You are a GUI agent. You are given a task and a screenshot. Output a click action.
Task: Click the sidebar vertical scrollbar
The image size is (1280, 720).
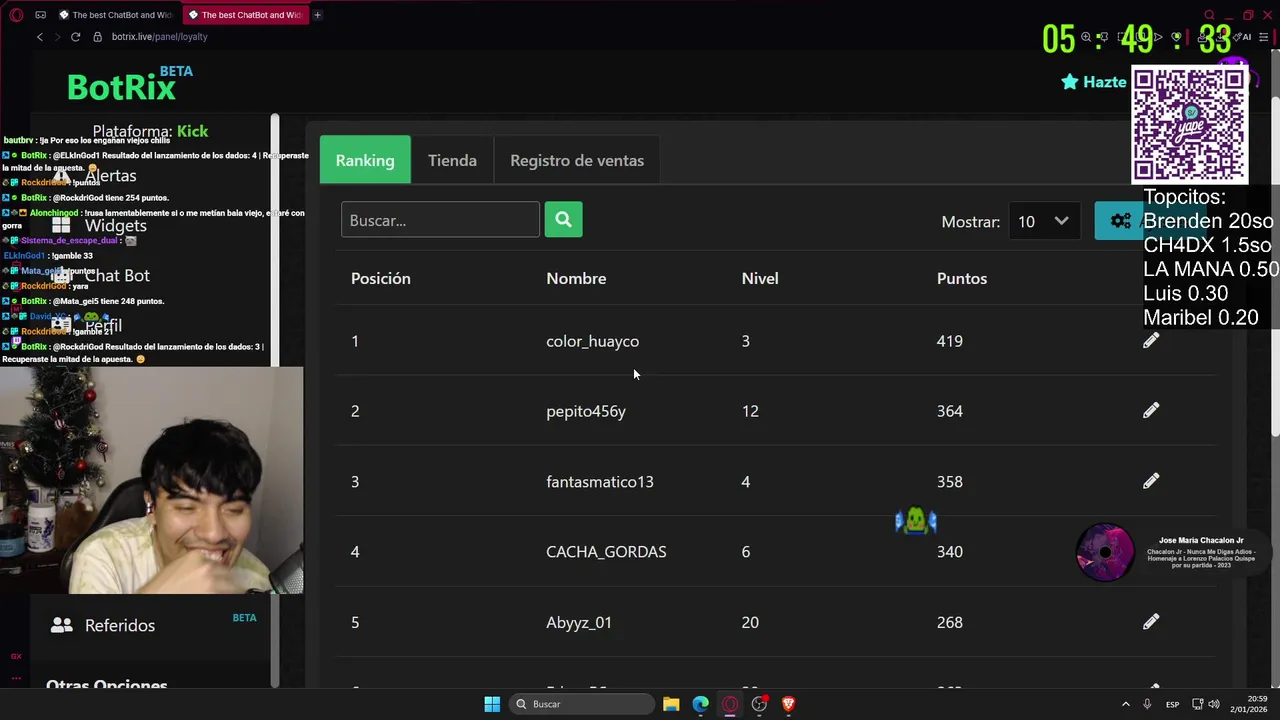(275, 400)
